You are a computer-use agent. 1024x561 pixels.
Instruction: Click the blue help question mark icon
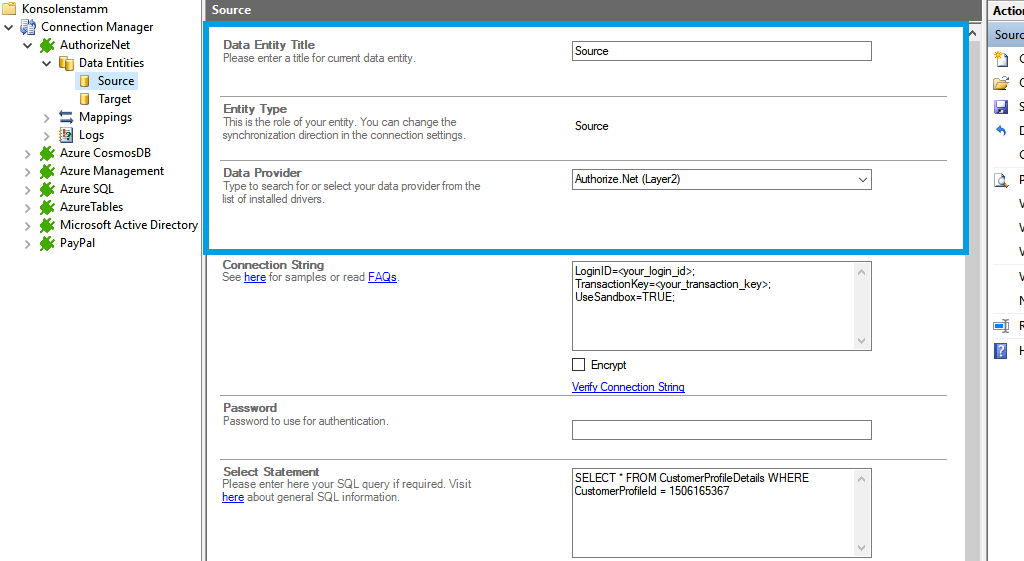[x=1000, y=351]
